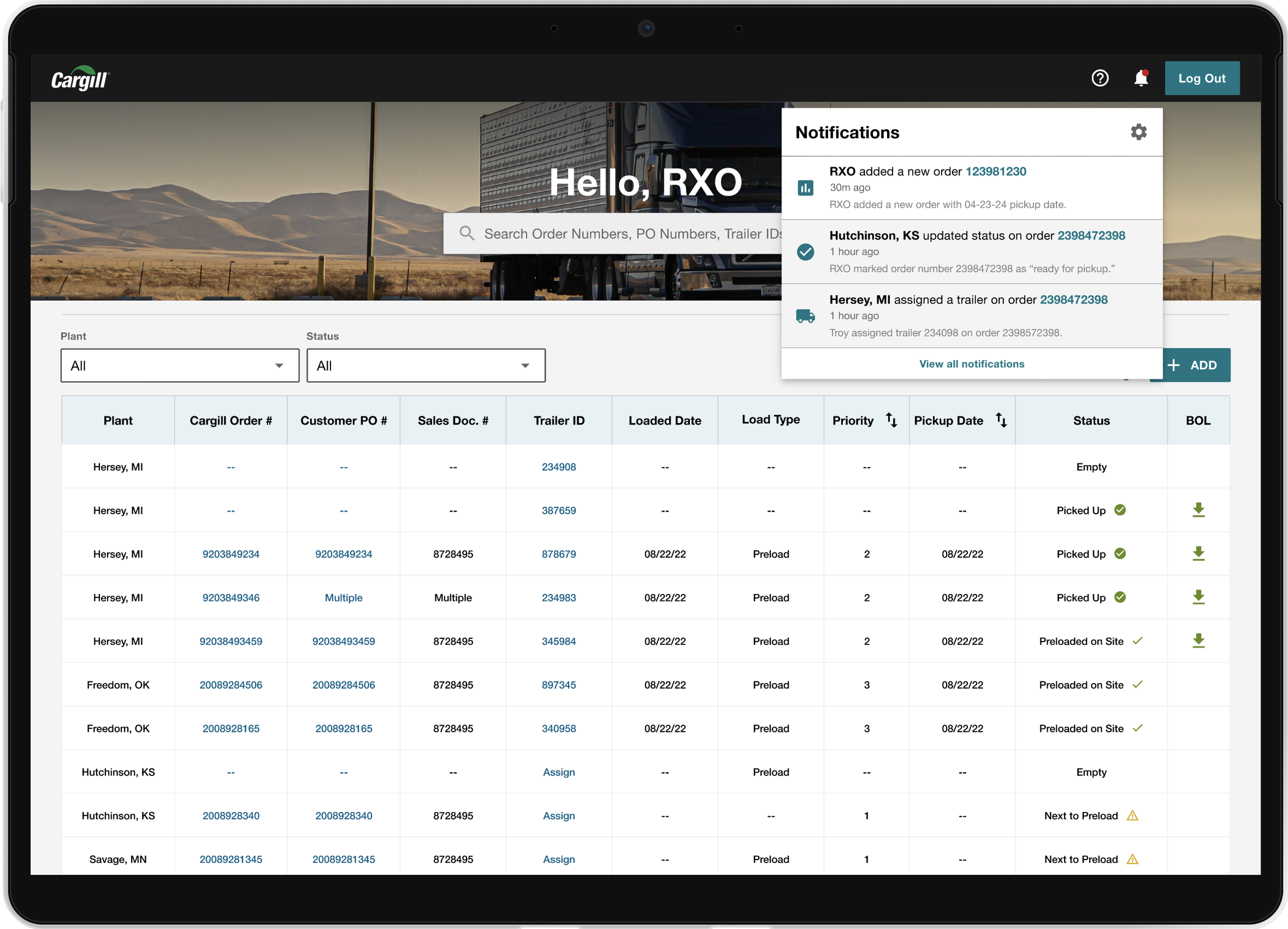The width and height of the screenshot is (1288, 929).
Task: Click Preloaded checkmark for trailer 897345
Action: pyautogui.click(x=1137, y=684)
